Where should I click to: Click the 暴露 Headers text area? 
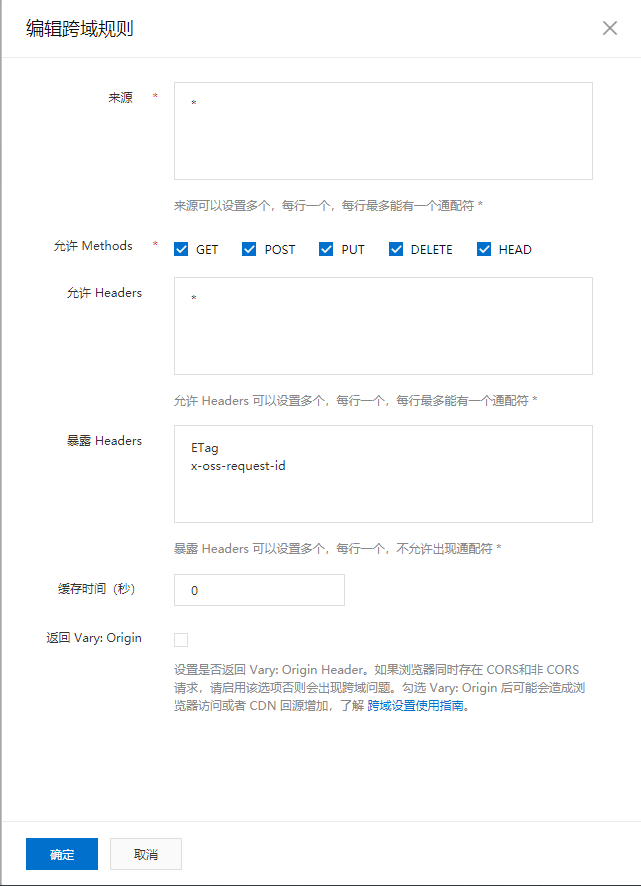(x=383, y=474)
